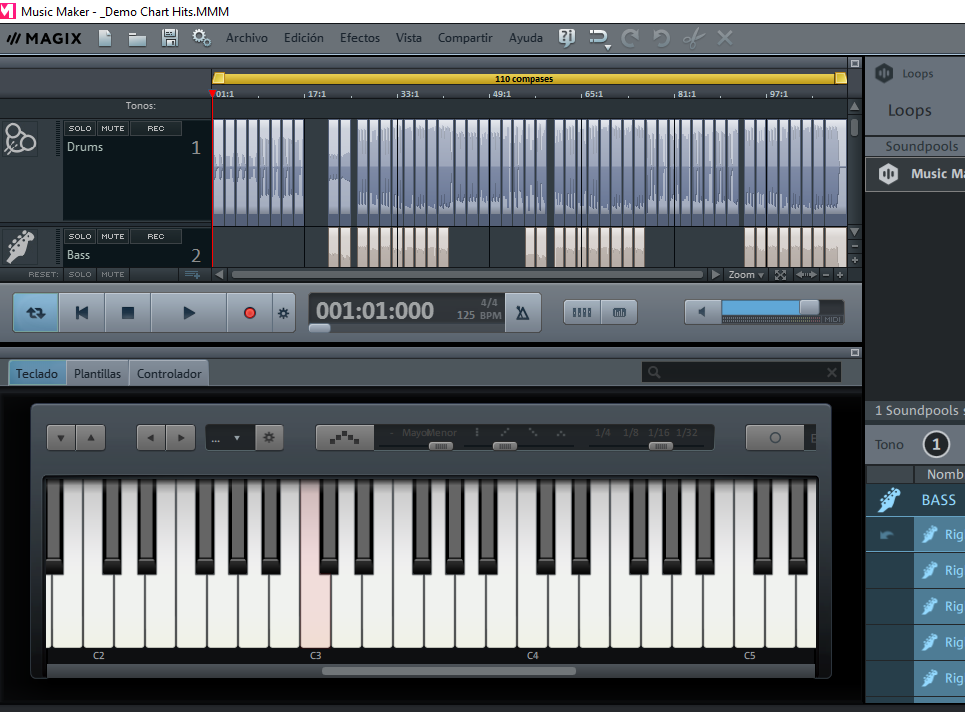The width and height of the screenshot is (965, 712).
Task: Click the undo arrow icon
Action: click(661, 38)
